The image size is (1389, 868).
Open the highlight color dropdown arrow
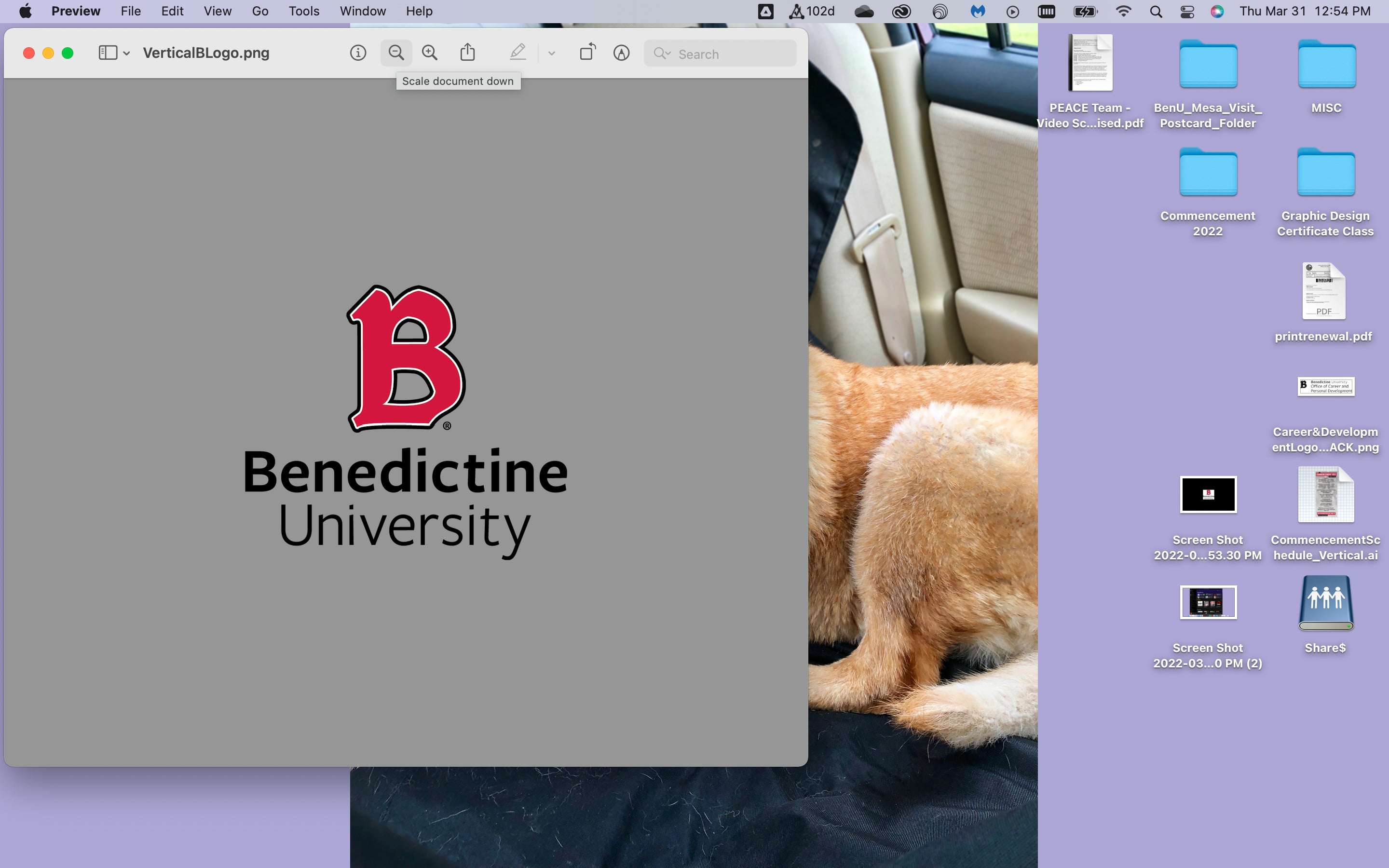[x=552, y=54]
